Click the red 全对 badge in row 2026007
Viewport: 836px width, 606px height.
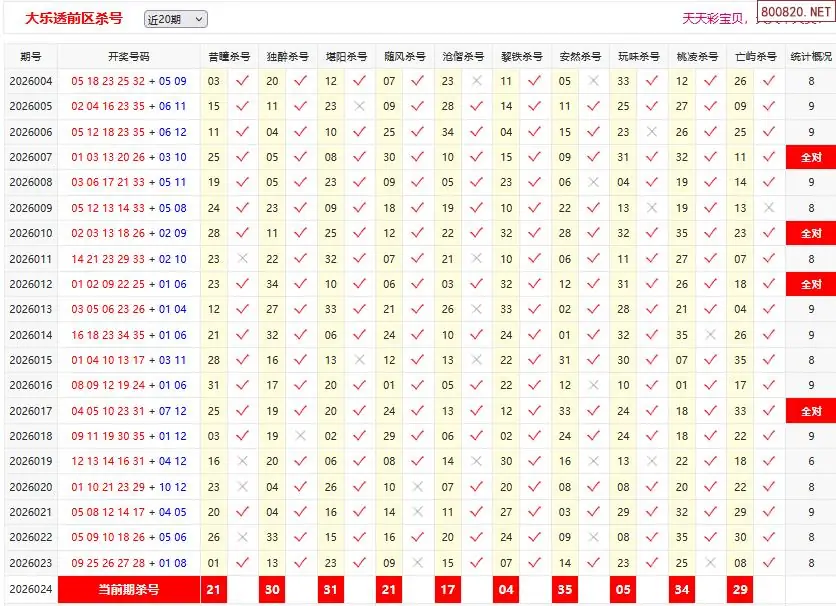tap(810, 157)
